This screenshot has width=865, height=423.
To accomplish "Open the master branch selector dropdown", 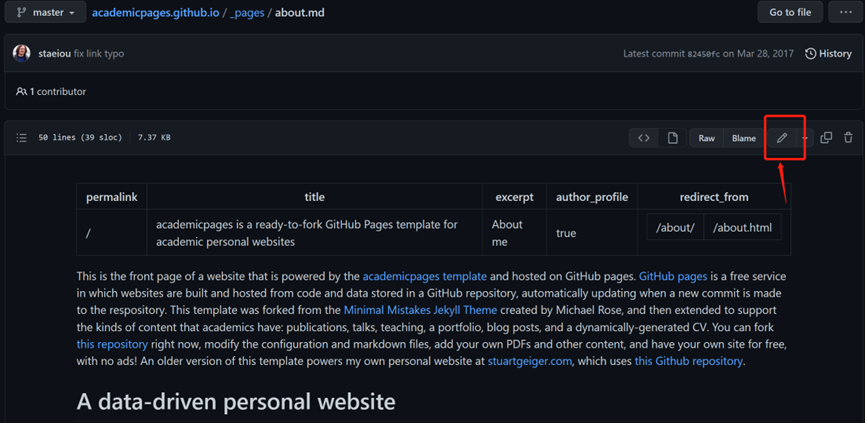I will (x=45, y=12).
